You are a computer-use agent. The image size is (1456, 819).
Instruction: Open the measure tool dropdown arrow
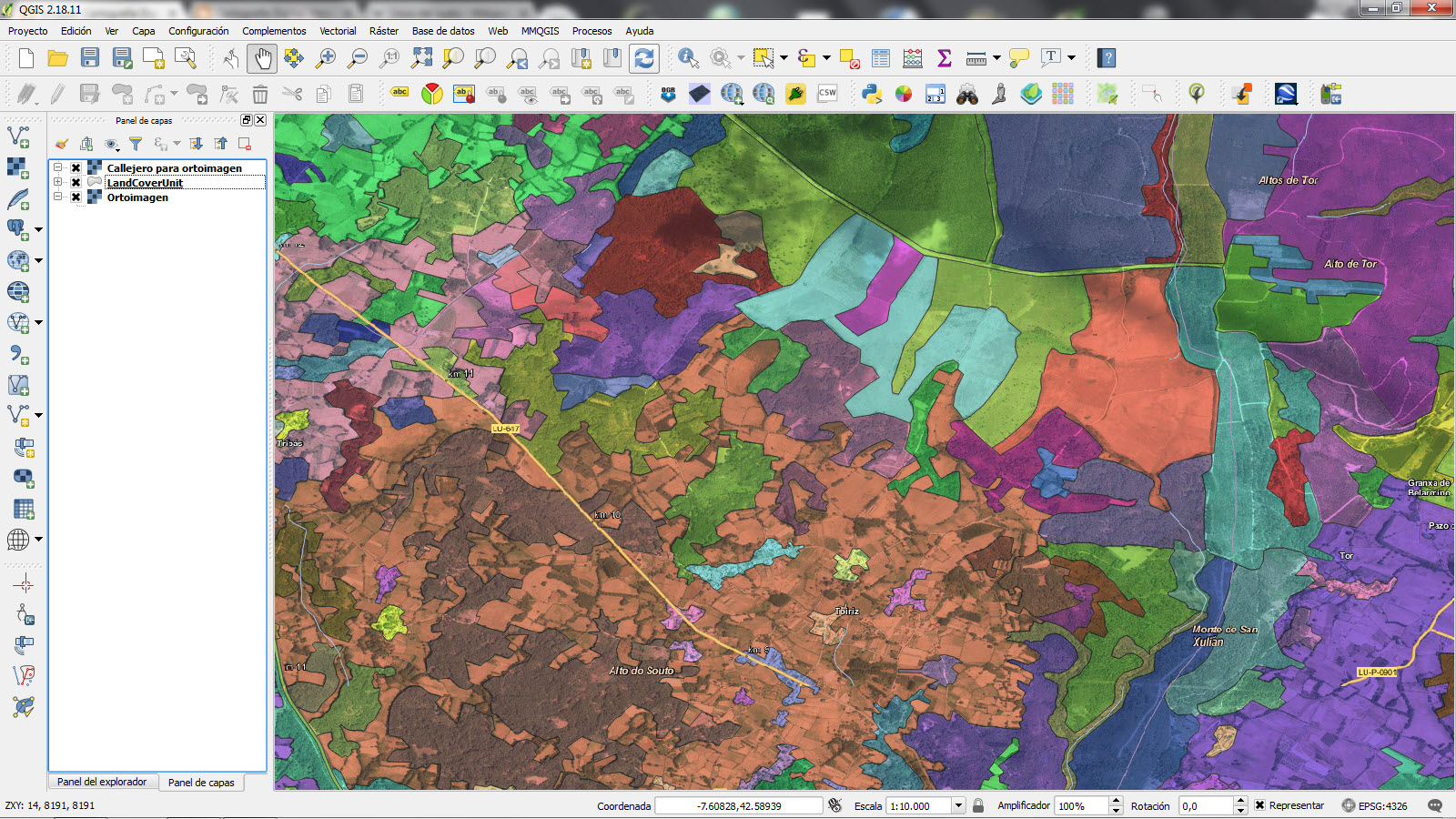[x=996, y=58]
